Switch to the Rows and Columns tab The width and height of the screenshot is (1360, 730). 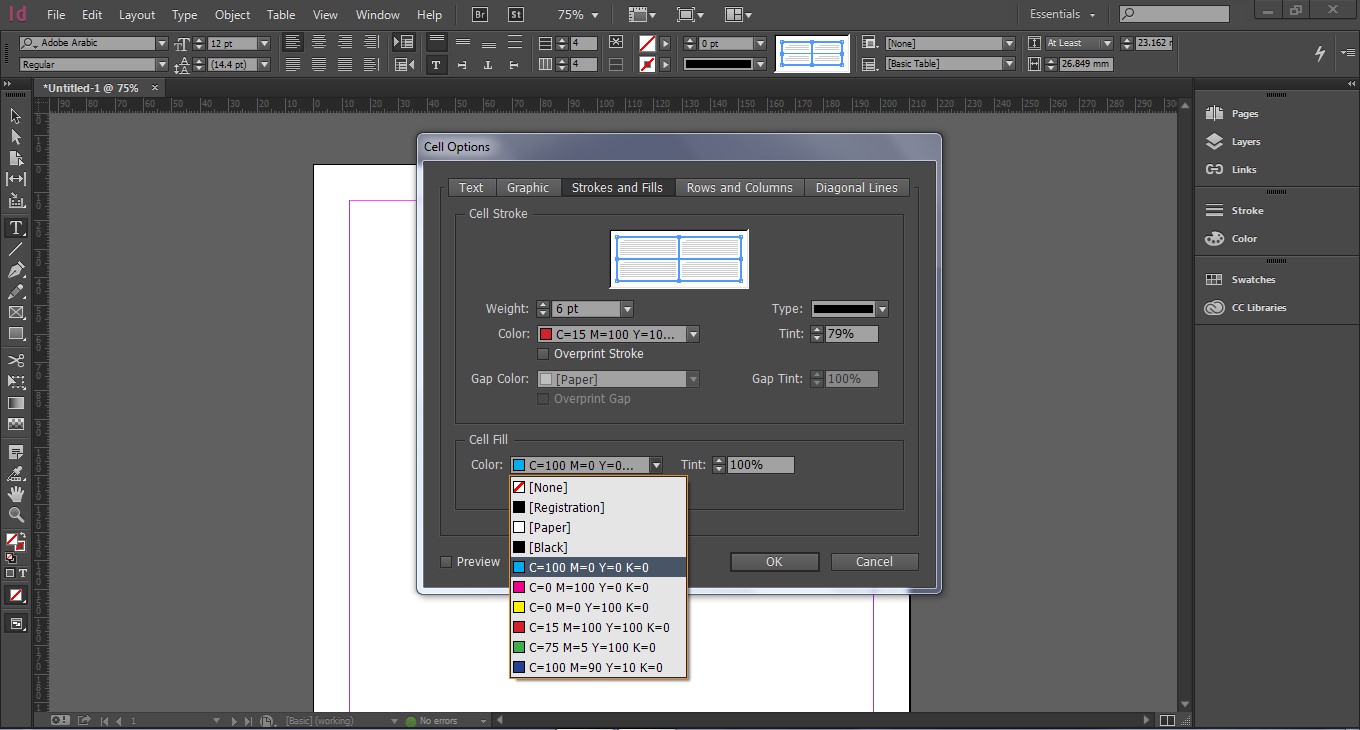(739, 188)
